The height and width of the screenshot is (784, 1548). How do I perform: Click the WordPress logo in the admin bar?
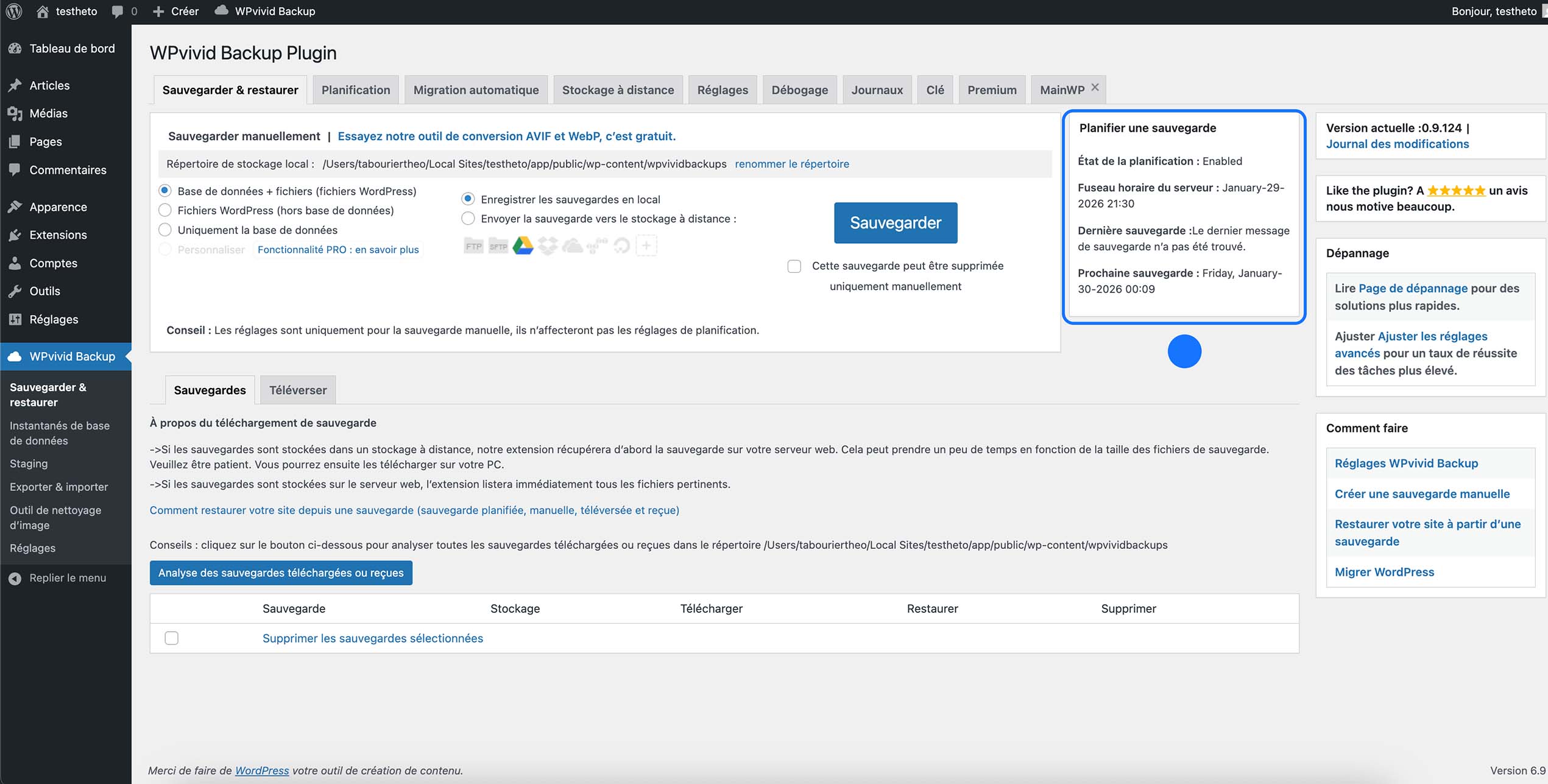tap(13, 11)
